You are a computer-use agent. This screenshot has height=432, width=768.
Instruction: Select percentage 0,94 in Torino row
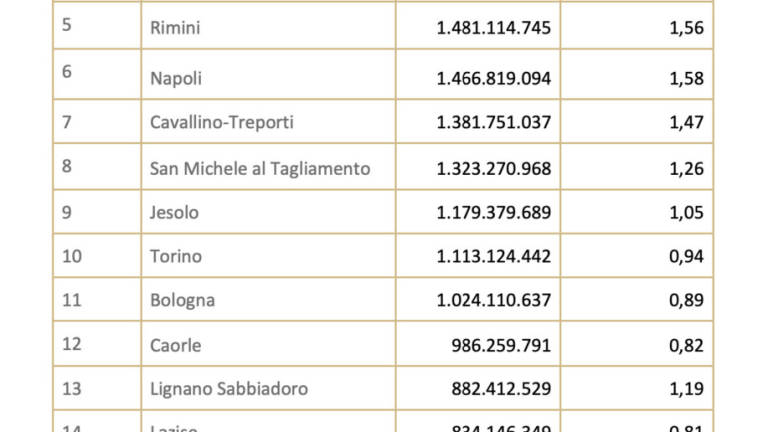pos(686,256)
